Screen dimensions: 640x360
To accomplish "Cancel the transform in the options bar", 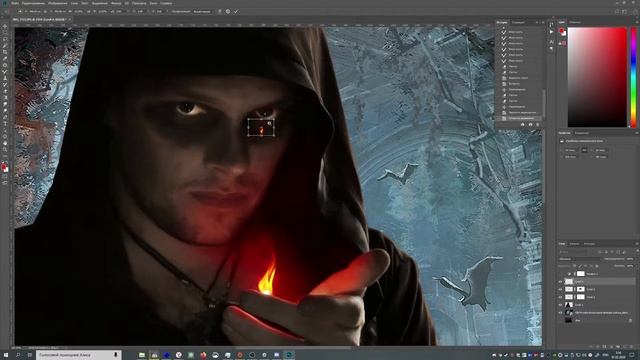I will (x=228, y=11).
